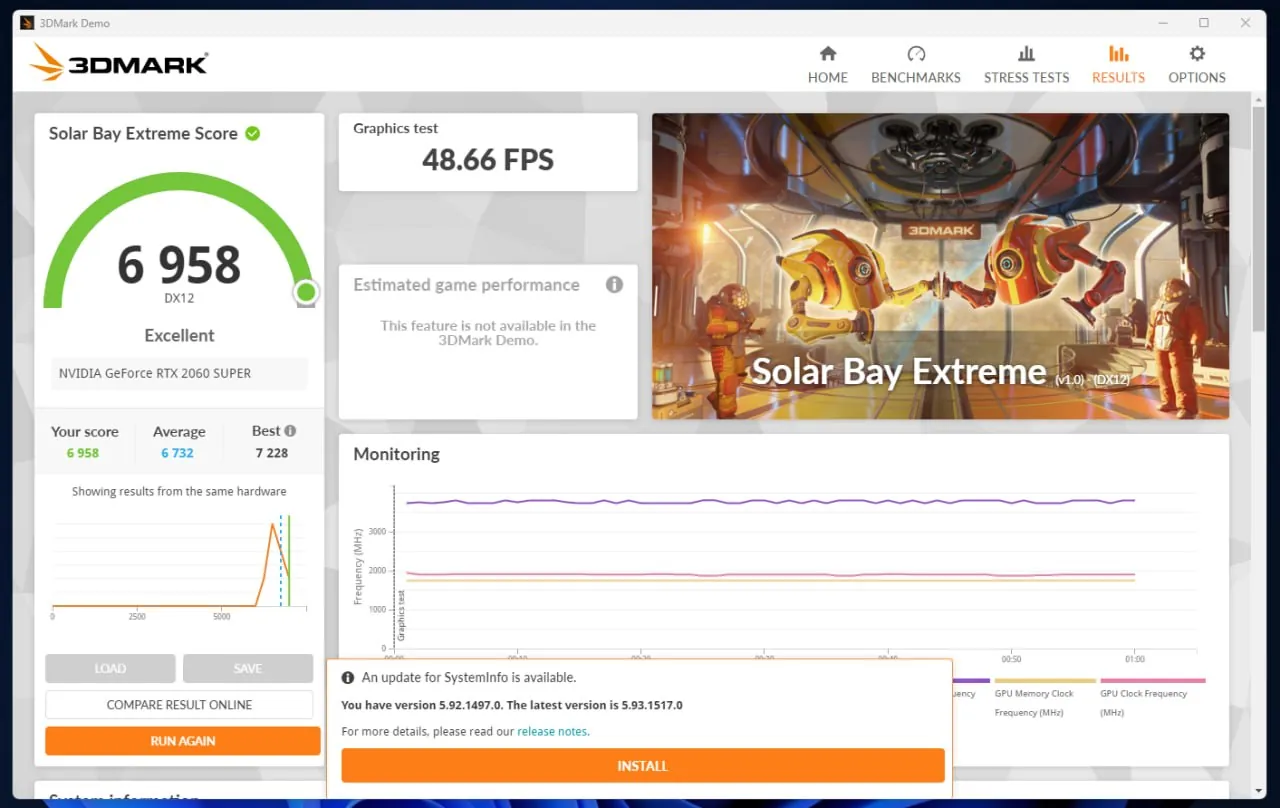Open the HOME tab

(827, 65)
